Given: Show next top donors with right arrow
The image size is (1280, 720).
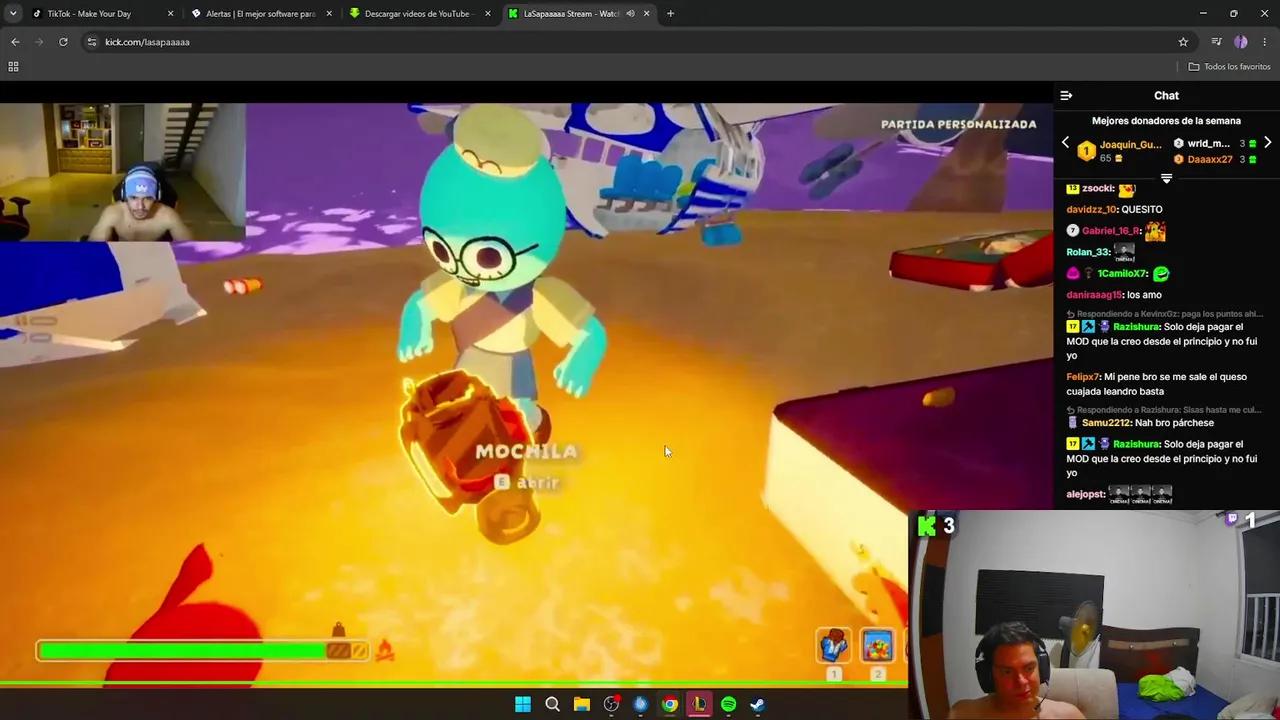Looking at the screenshot, I should click(1267, 143).
